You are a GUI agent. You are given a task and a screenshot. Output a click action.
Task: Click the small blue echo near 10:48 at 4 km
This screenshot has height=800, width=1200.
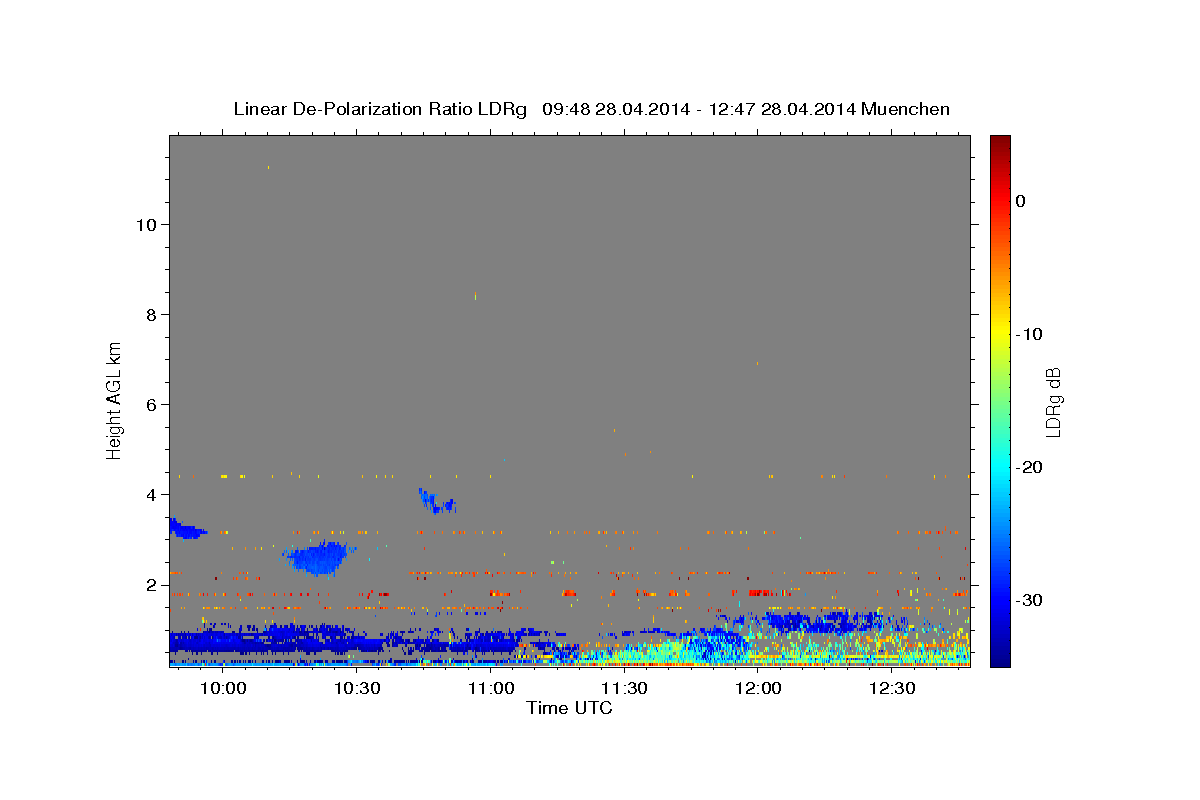[x=436, y=501]
